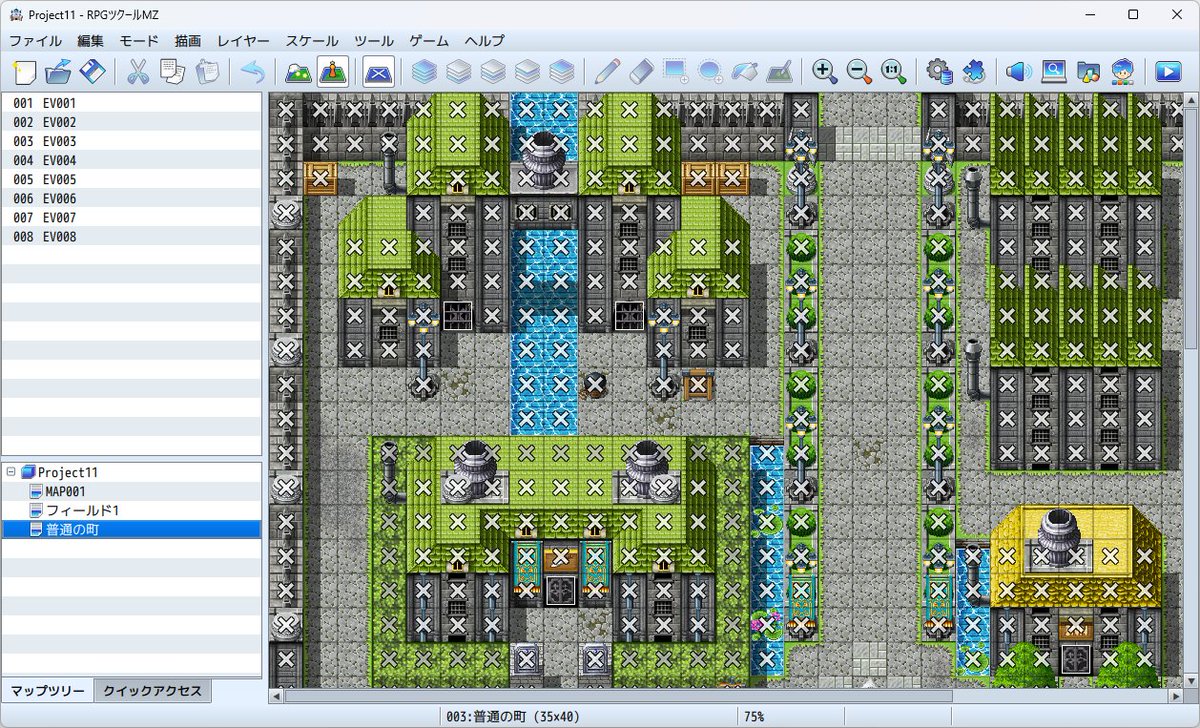Open the Resource Manager folder icon
Screen dimensions: 1200x728
(x=1088, y=71)
